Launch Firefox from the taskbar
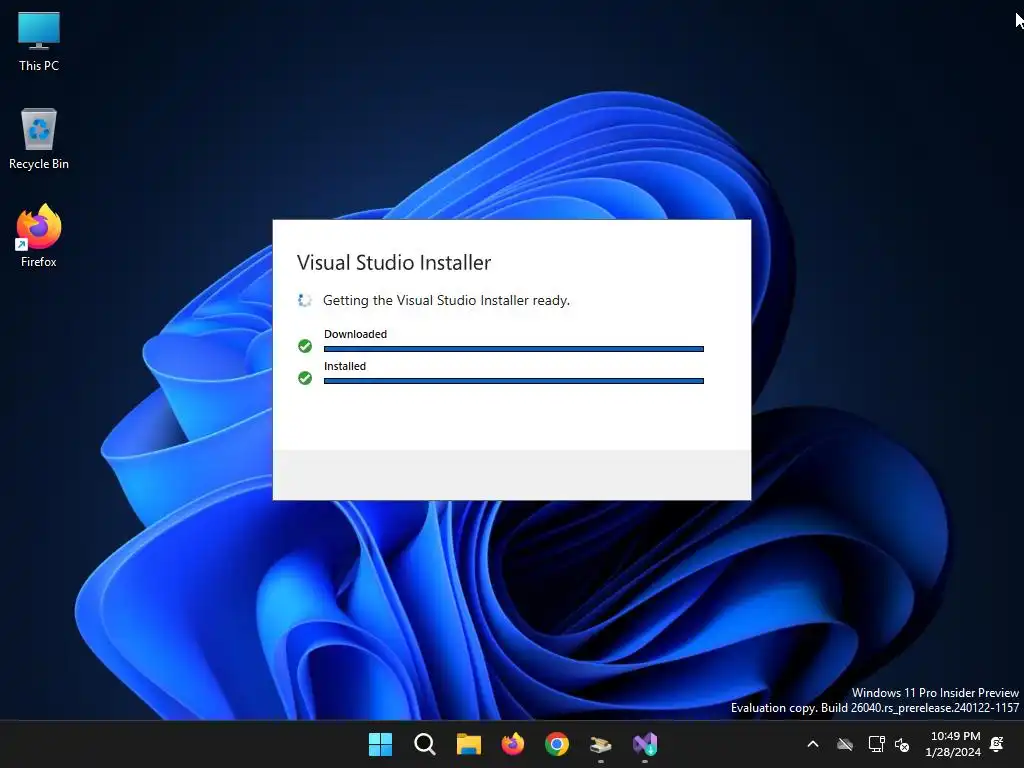 pyautogui.click(x=513, y=744)
